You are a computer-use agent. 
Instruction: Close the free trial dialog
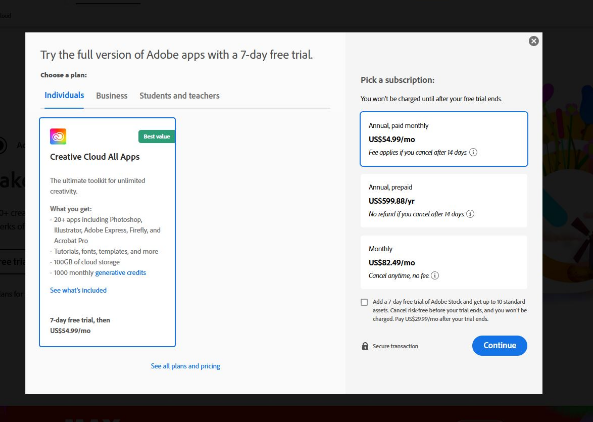534,41
